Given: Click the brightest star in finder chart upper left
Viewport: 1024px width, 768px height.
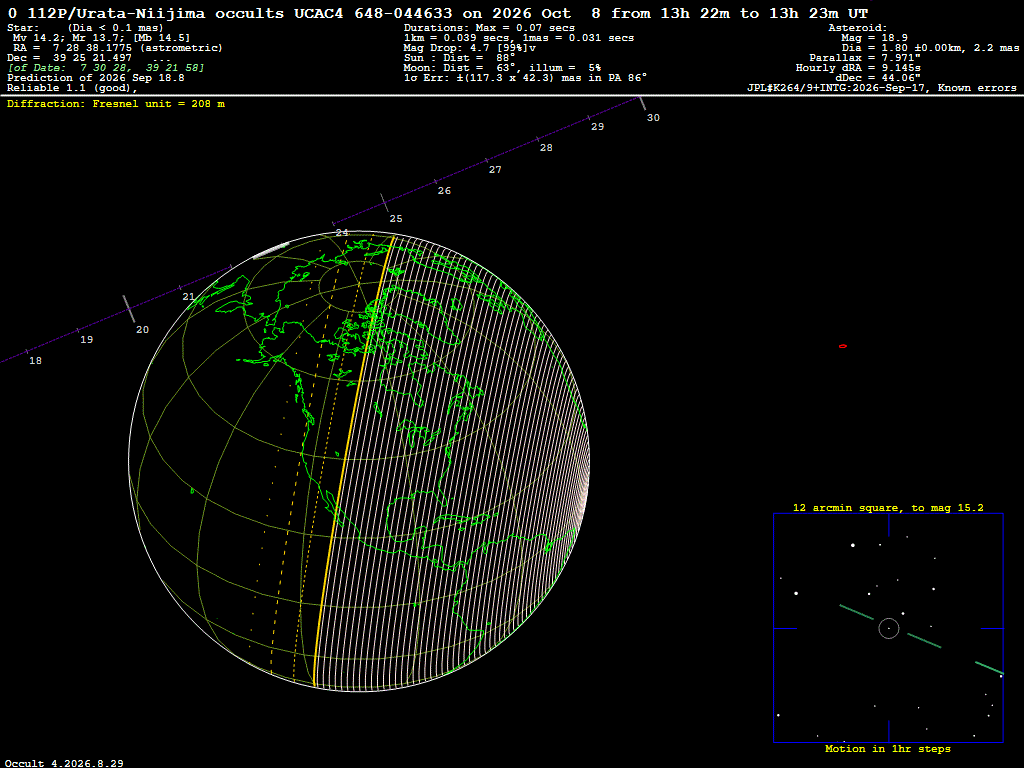Looking at the screenshot, I should click(x=853, y=545).
